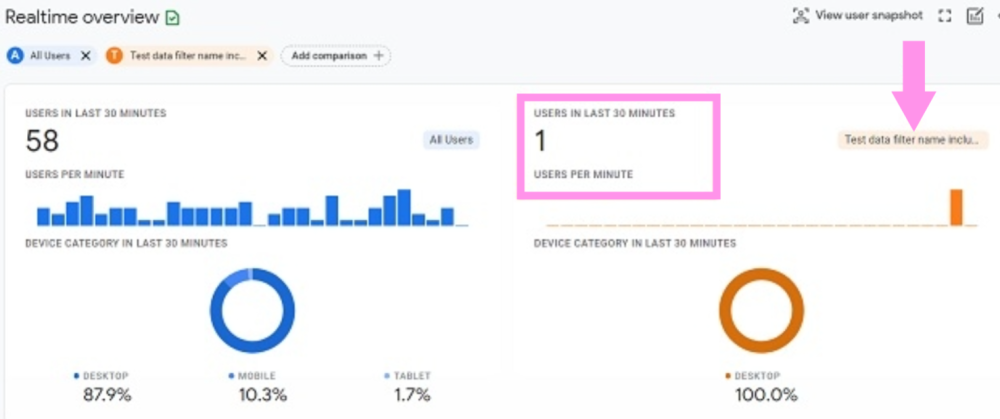Click the blue A avatar icon
Screen dimensions: 1000x419
click(x=15, y=56)
